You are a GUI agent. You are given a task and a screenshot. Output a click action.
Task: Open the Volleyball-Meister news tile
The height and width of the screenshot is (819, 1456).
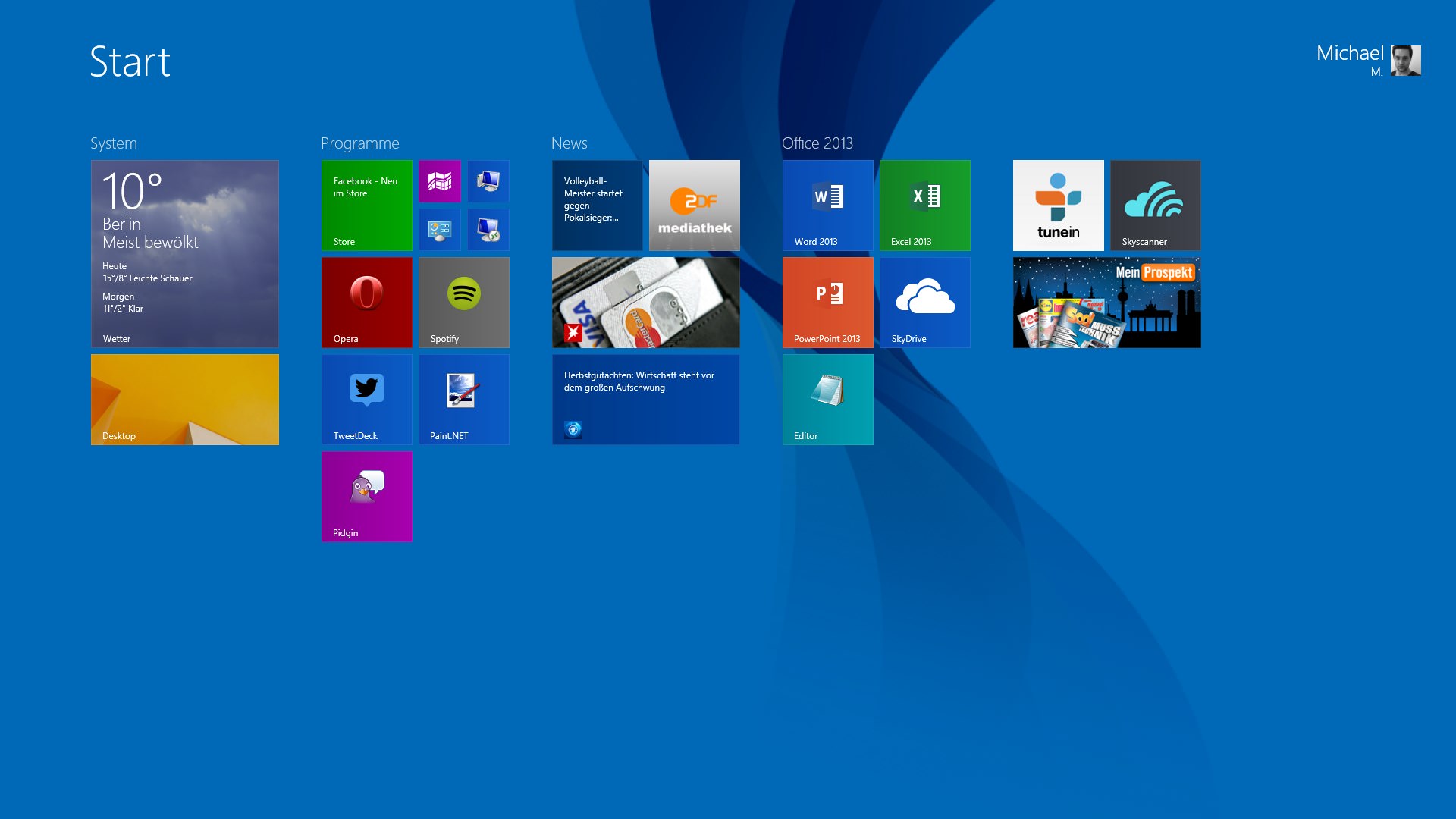[x=598, y=206]
